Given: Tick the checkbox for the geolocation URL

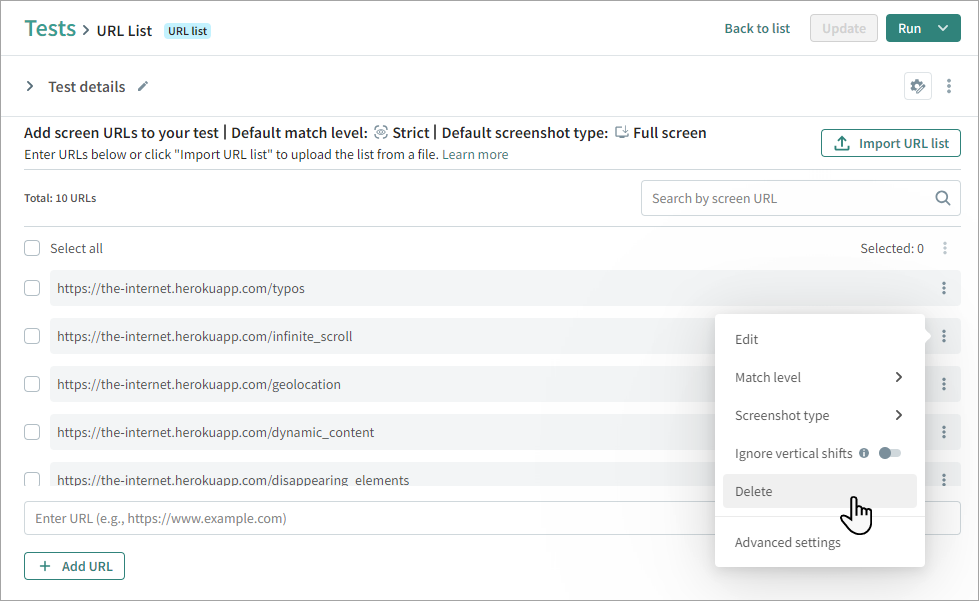Looking at the screenshot, I should 32,384.
